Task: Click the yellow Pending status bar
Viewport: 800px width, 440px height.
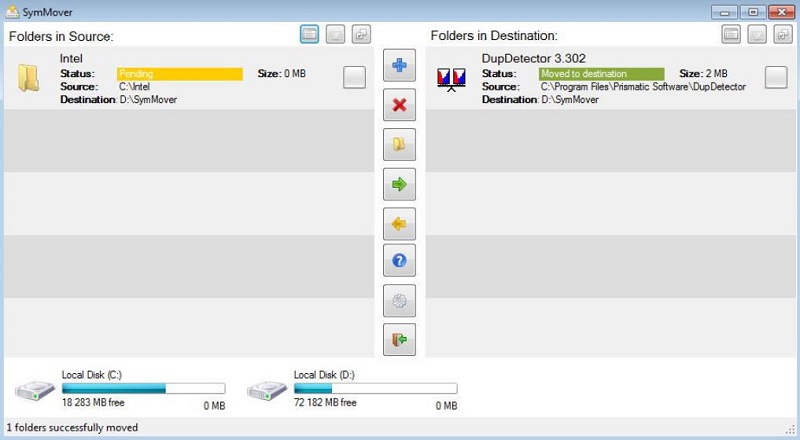Action: (180, 74)
